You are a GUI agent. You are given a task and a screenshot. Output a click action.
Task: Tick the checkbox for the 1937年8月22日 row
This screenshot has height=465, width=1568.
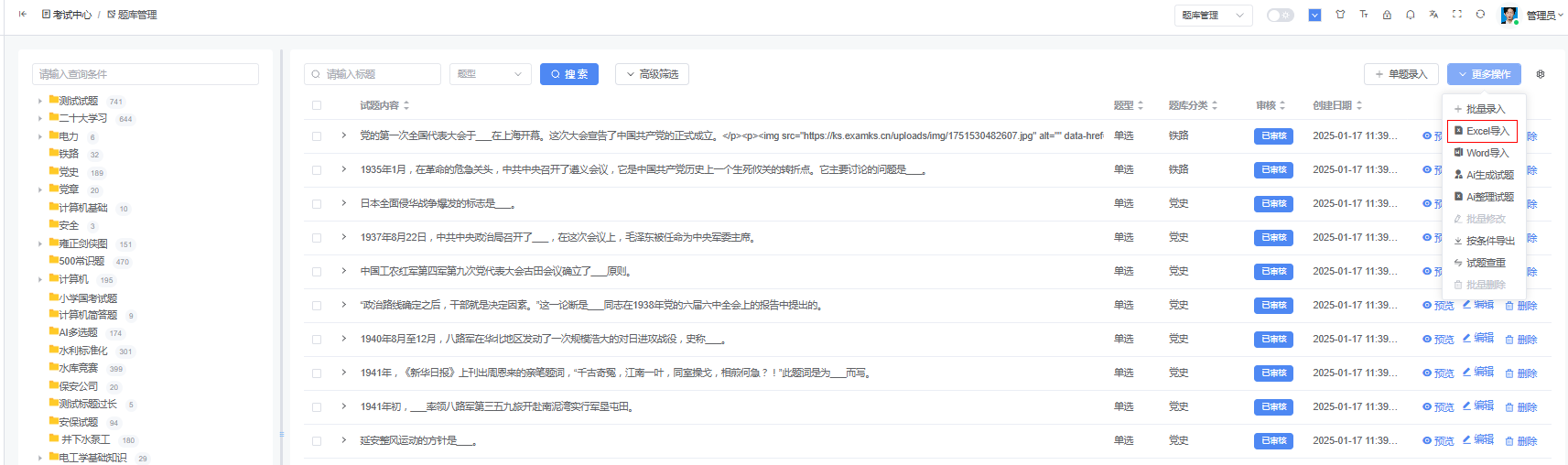(317, 238)
